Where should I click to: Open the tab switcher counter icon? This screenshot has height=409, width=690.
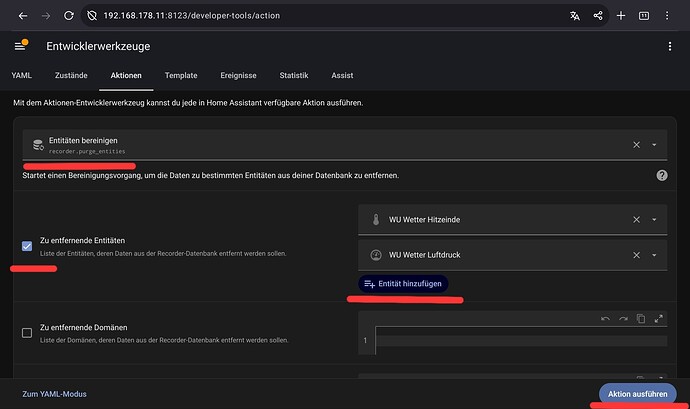click(x=644, y=16)
